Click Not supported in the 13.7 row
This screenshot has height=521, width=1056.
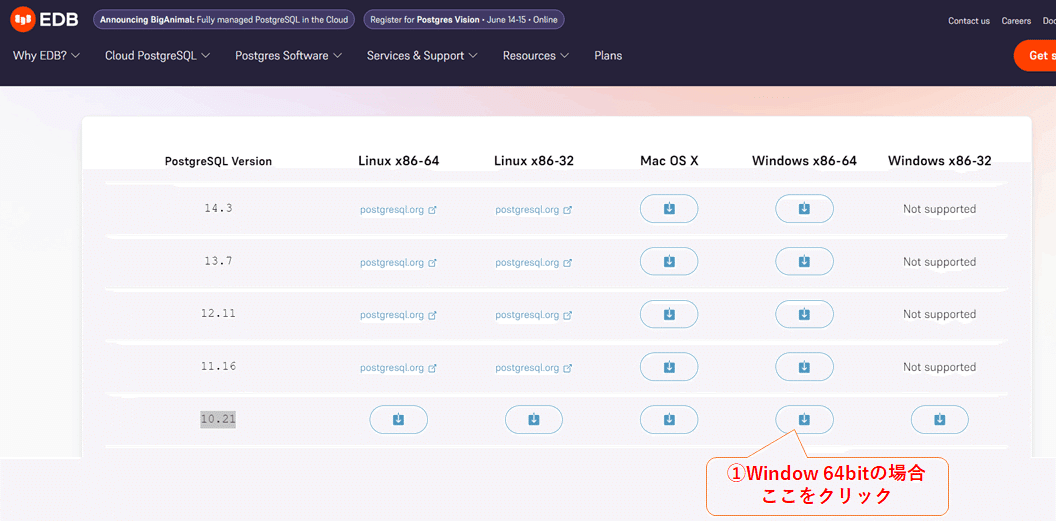[939, 262]
